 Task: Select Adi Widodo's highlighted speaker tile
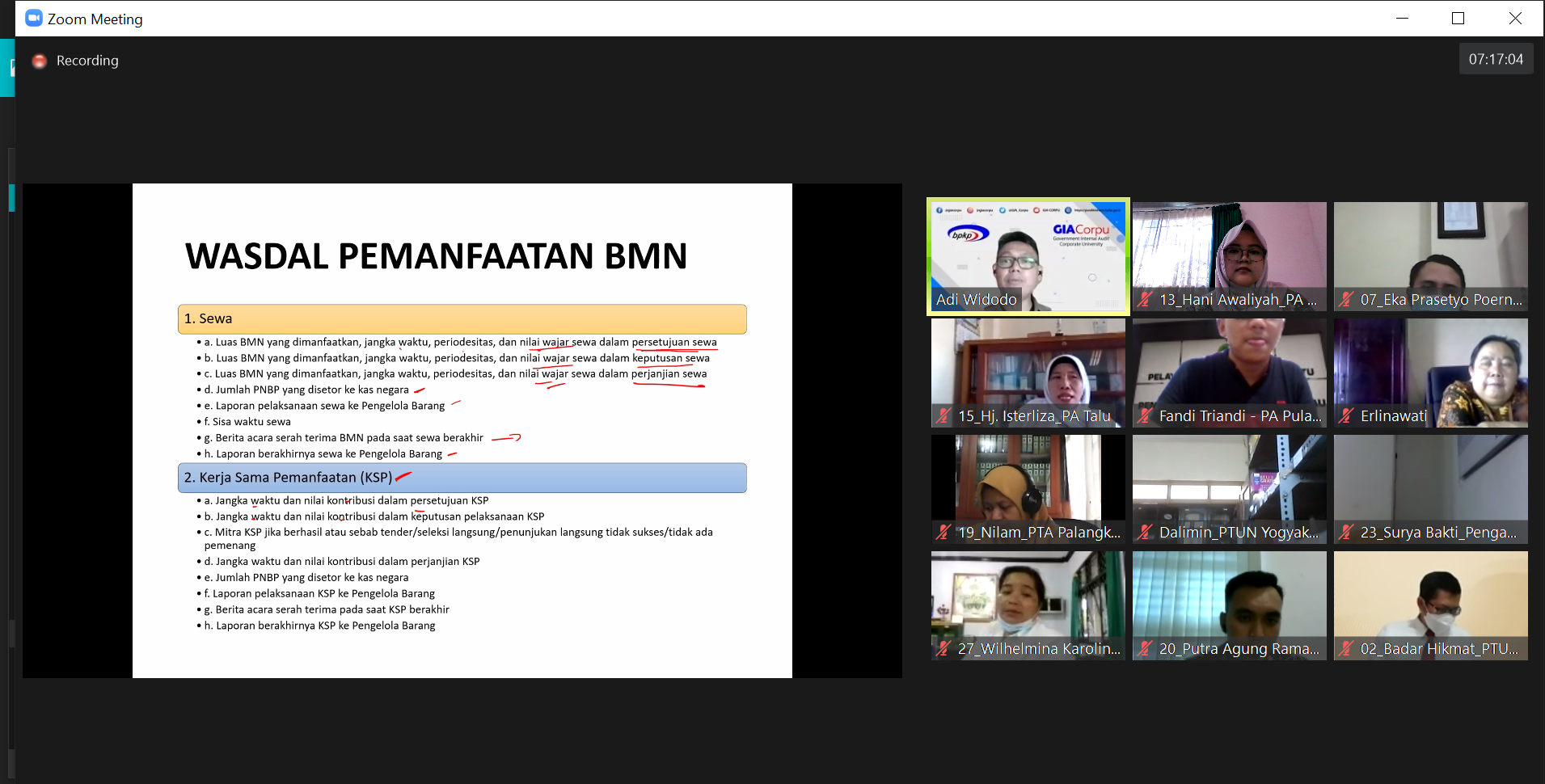[x=1028, y=255]
